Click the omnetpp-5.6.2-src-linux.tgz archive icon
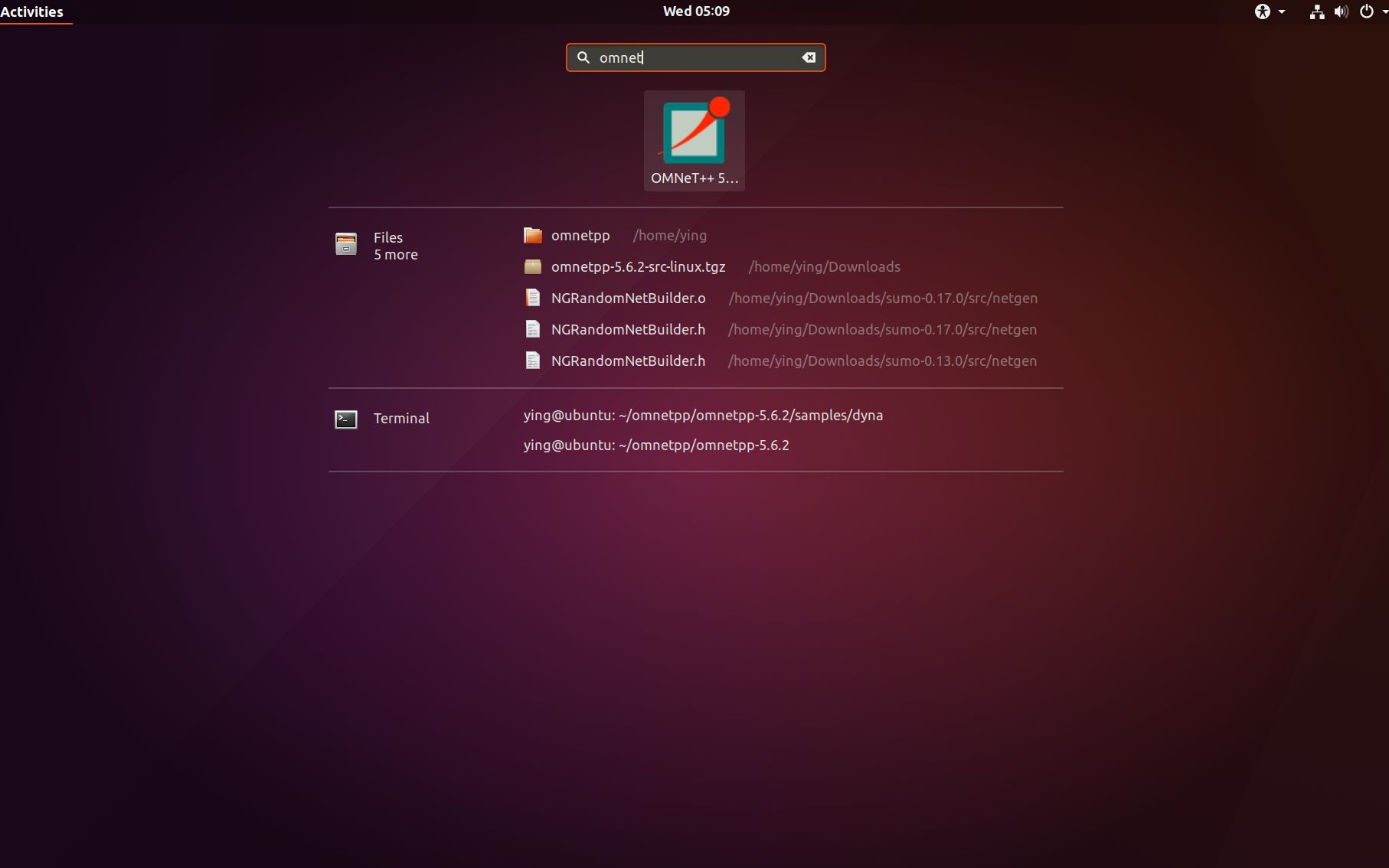Screen dimensions: 1389x868 pyautogui.click(x=533, y=266)
